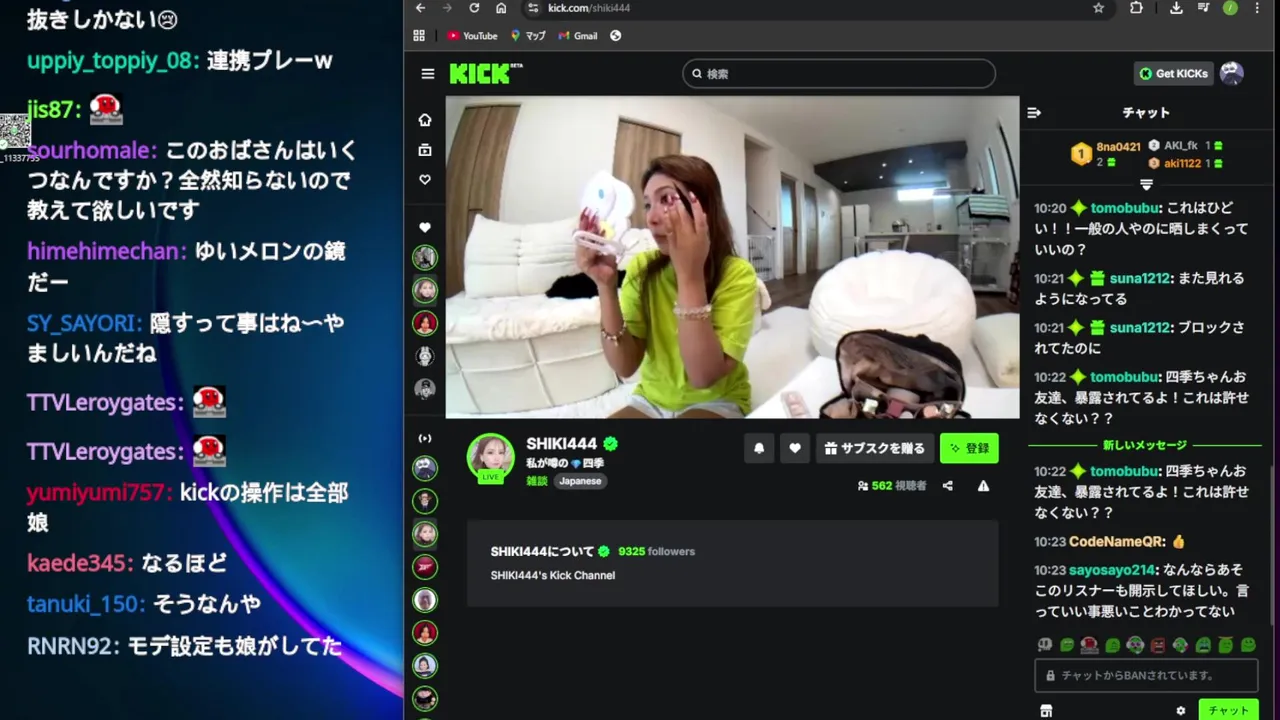Open the Kick sidebar hamburger menu
Screen dimensions: 1280x720
click(x=428, y=74)
